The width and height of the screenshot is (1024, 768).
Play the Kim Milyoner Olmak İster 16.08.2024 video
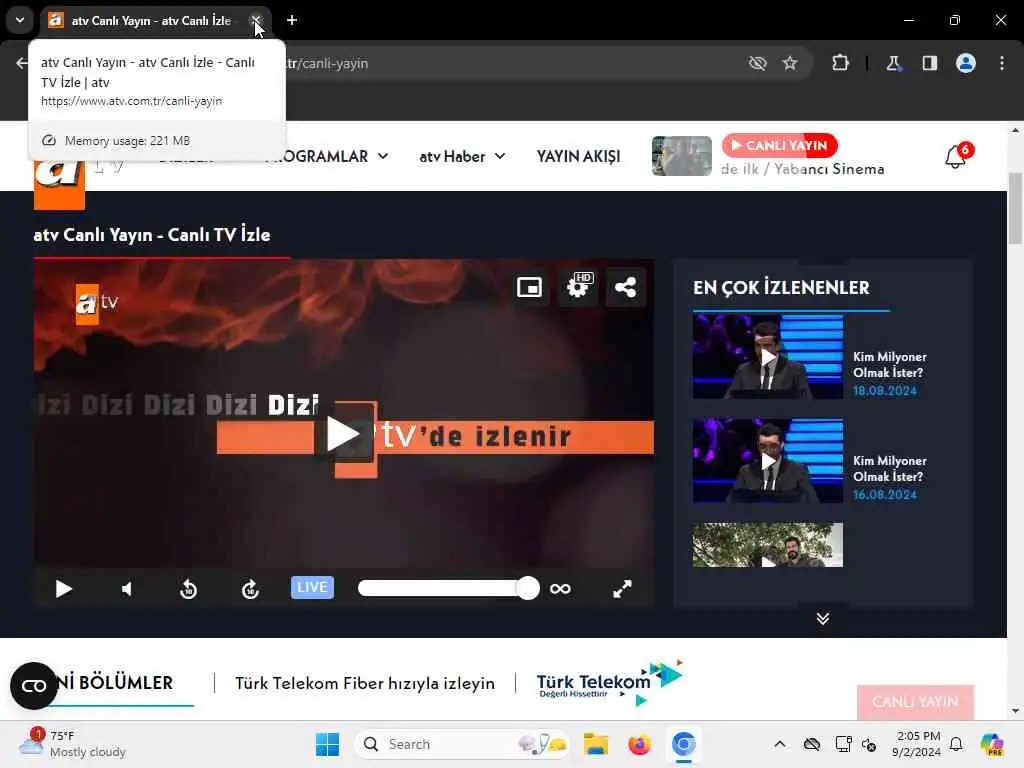pos(768,461)
